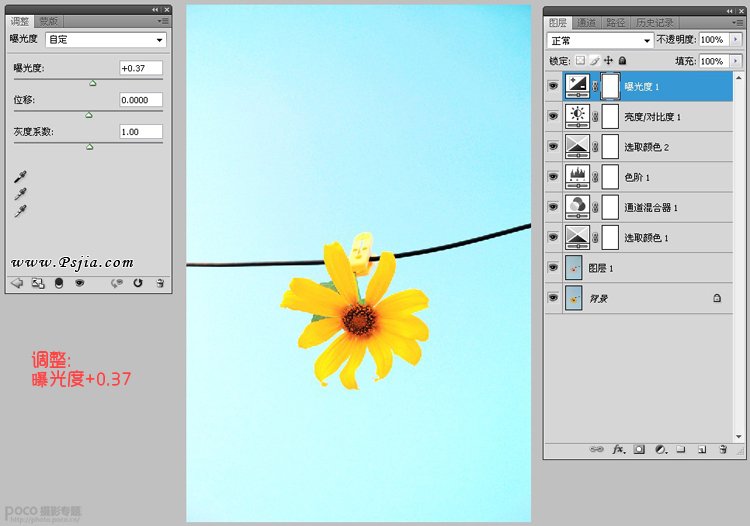Click the 位移 value field 0.0000
The image size is (750, 526).
(x=141, y=99)
